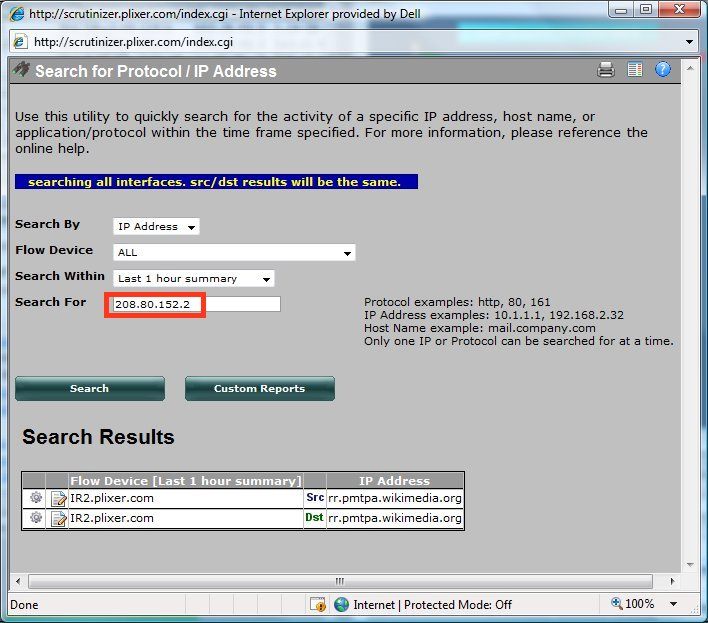
Task: Click the security shield status bar icon
Action: point(318,604)
